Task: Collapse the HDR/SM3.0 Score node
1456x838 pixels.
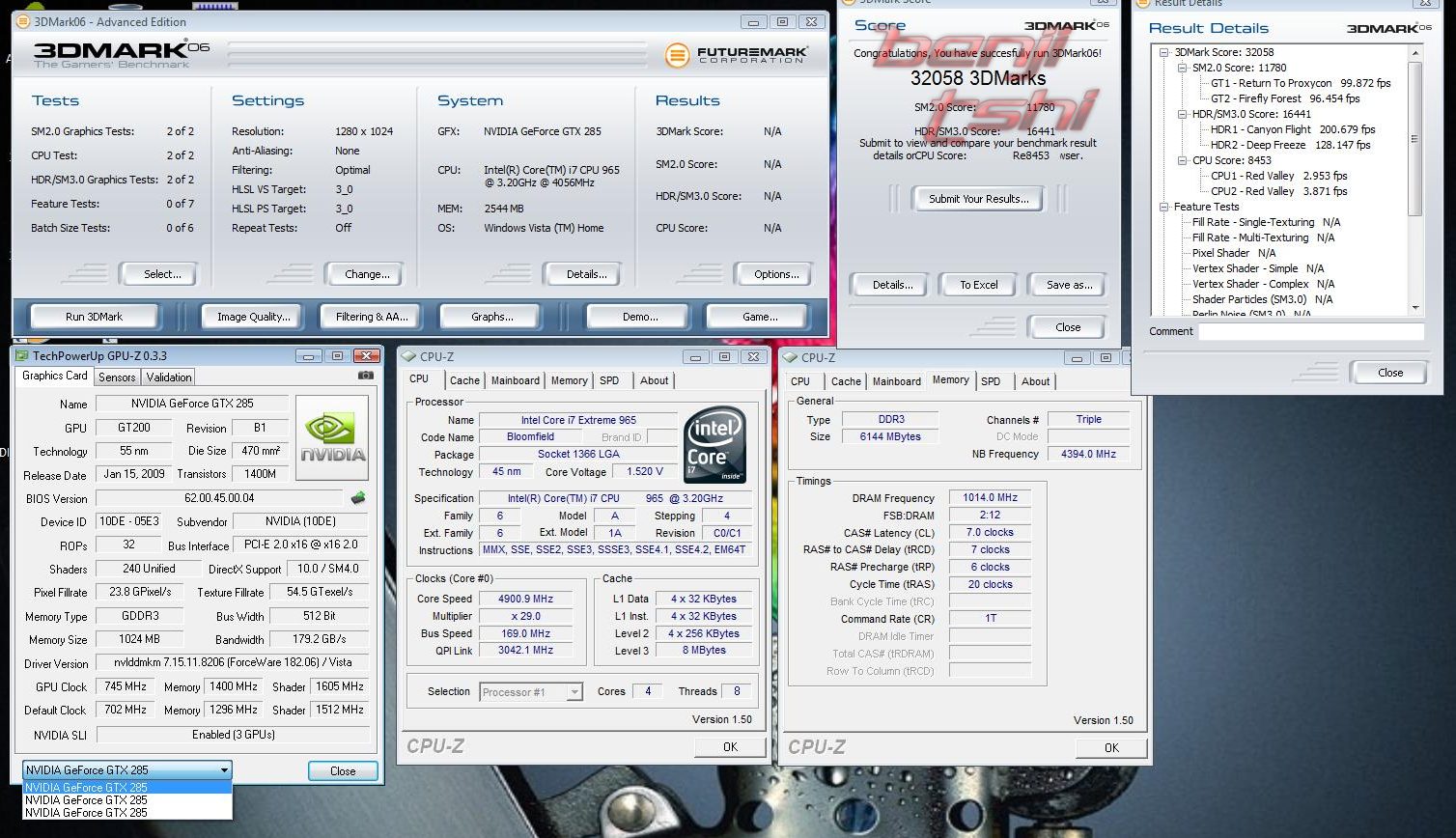Action: pyautogui.click(x=1182, y=114)
